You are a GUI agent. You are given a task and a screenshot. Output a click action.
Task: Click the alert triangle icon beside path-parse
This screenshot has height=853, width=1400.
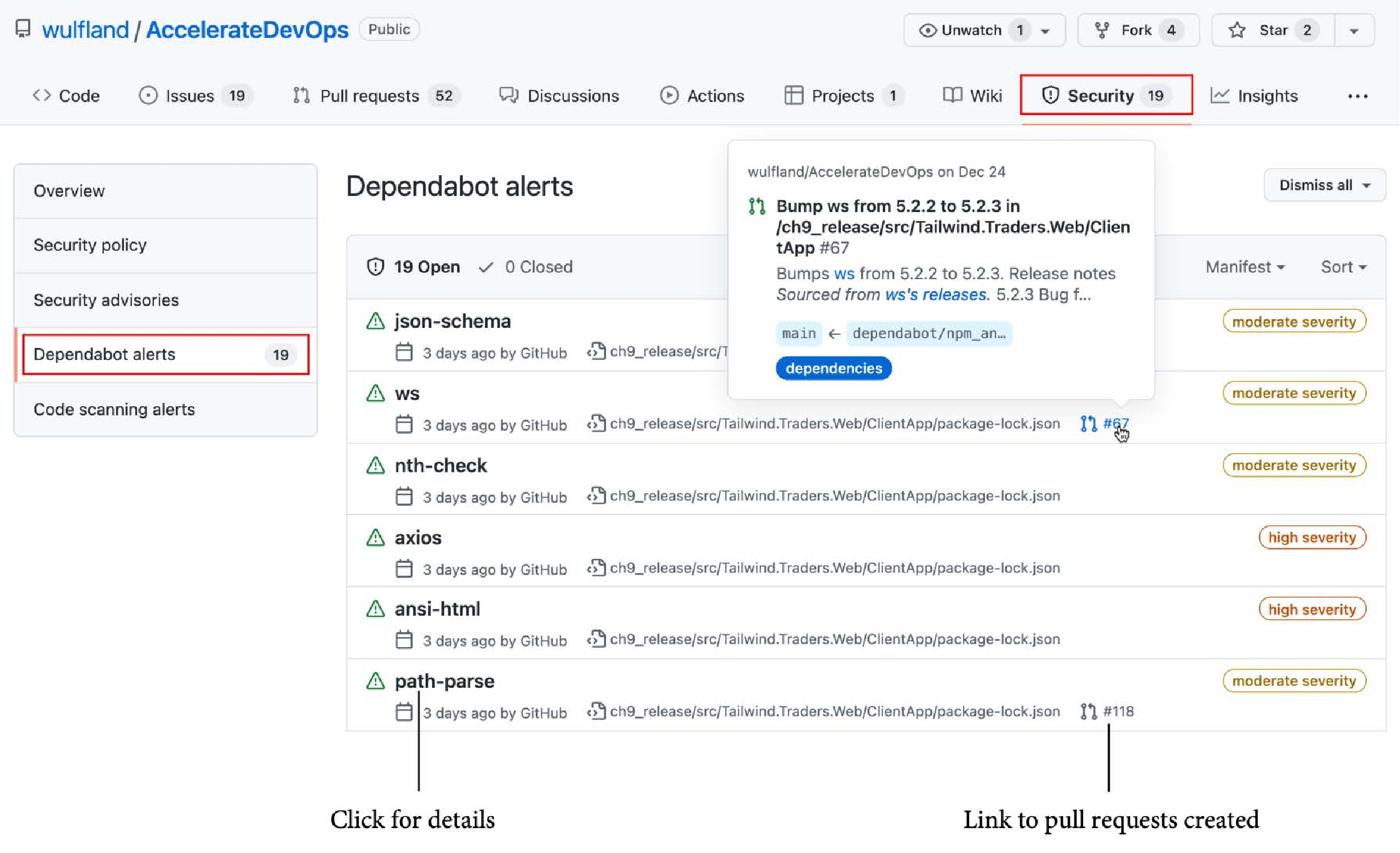click(376, 681)
